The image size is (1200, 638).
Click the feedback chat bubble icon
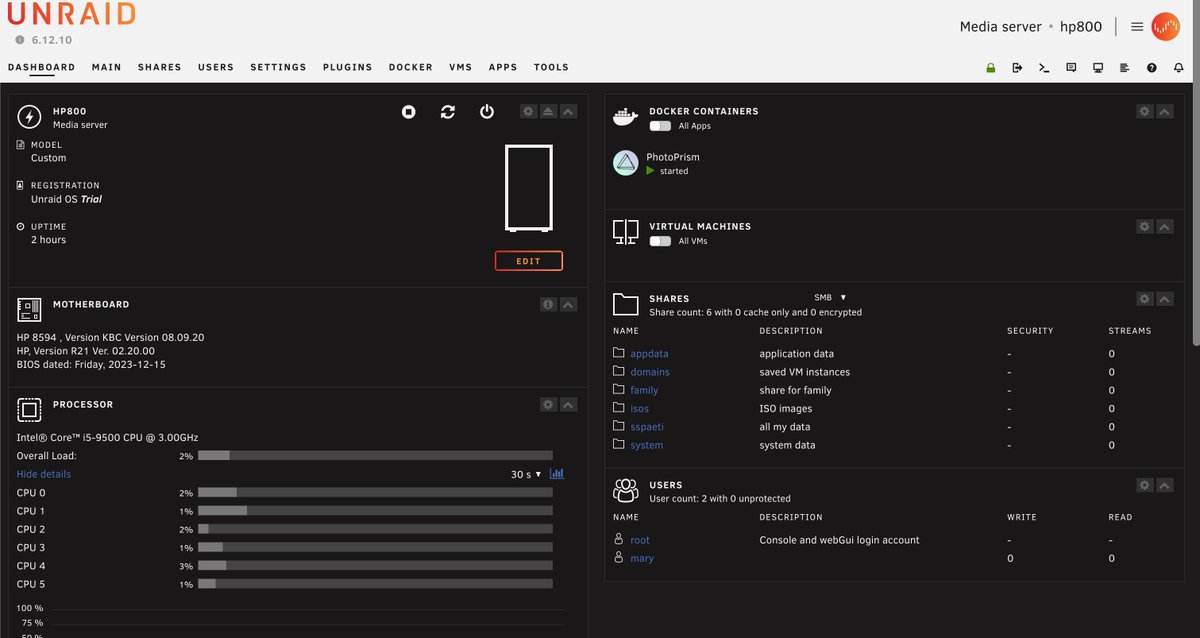click(1070, 67)
